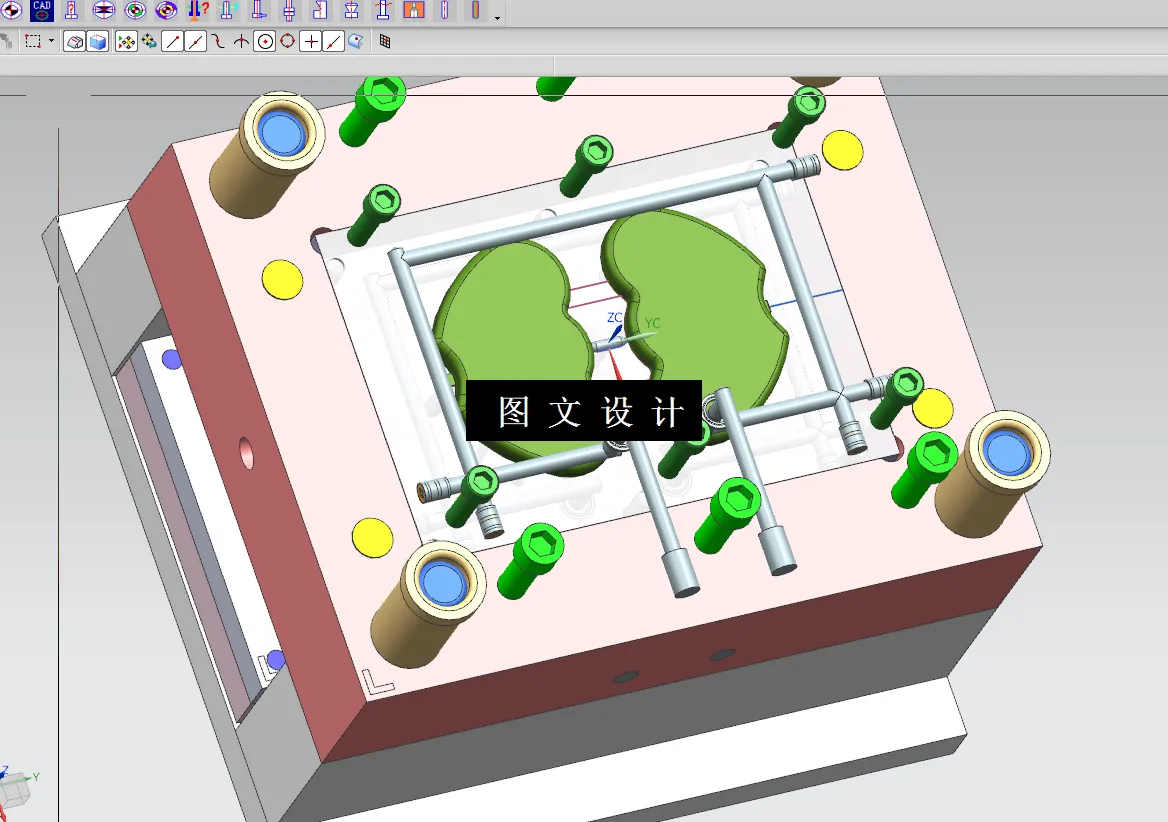The image size is (1168, 822).
Task: Toggle Arc Center snap with circled dot icon
Action: coord(266,41)
